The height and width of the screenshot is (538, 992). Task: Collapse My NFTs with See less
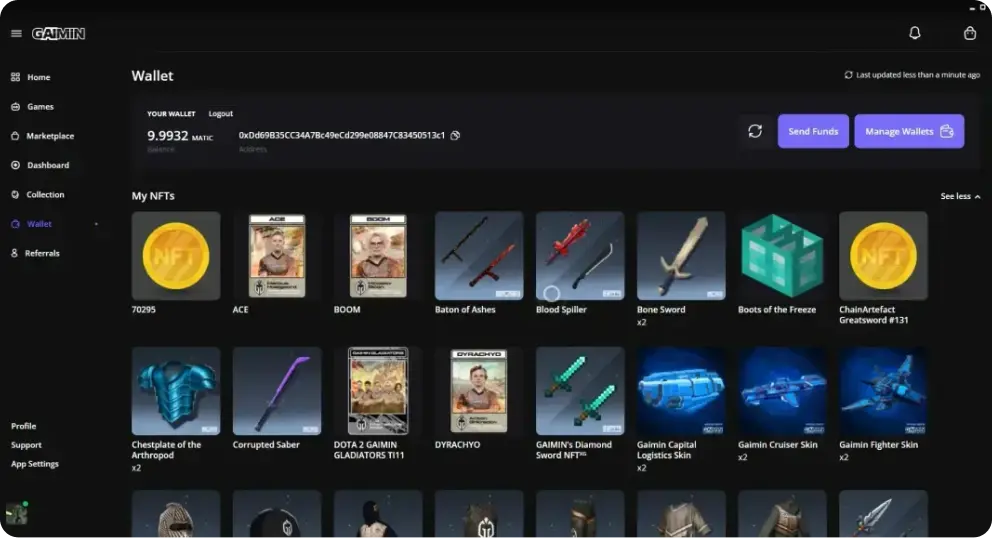[x=960, y=196]
